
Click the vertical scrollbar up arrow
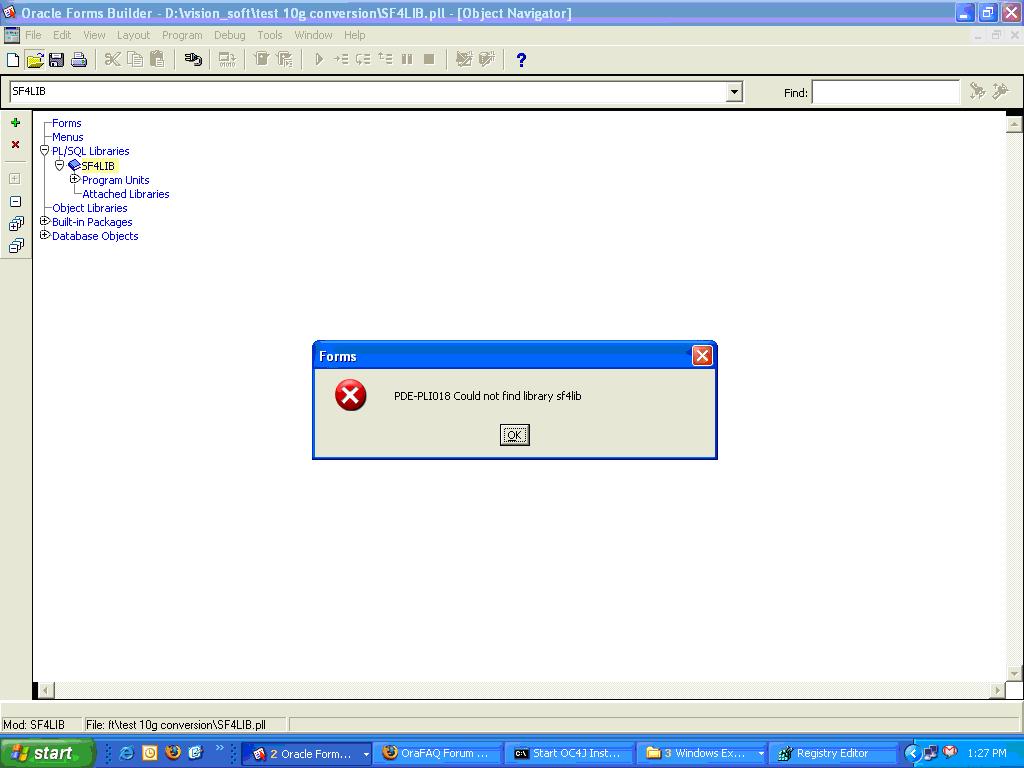[1014, 123]
